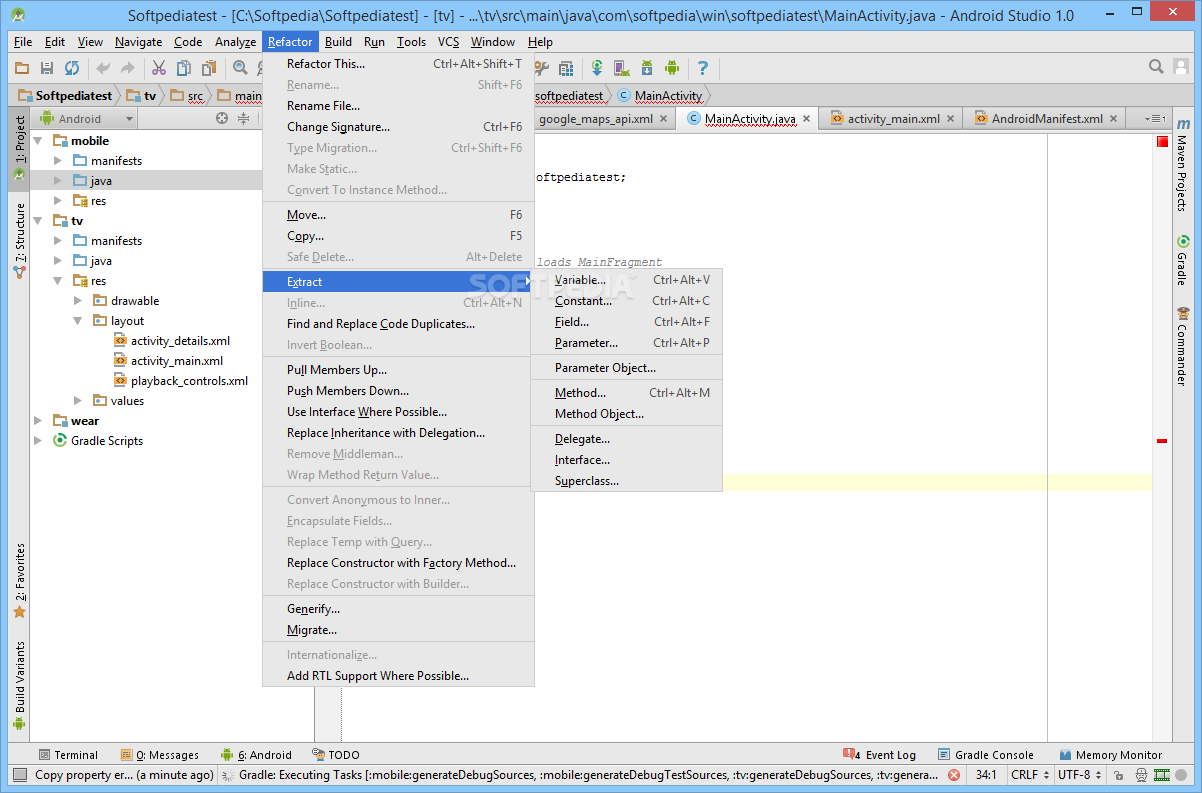
Task: Click the Cut scissors icon
Action: pyautogui.click(x=158, y=68)
